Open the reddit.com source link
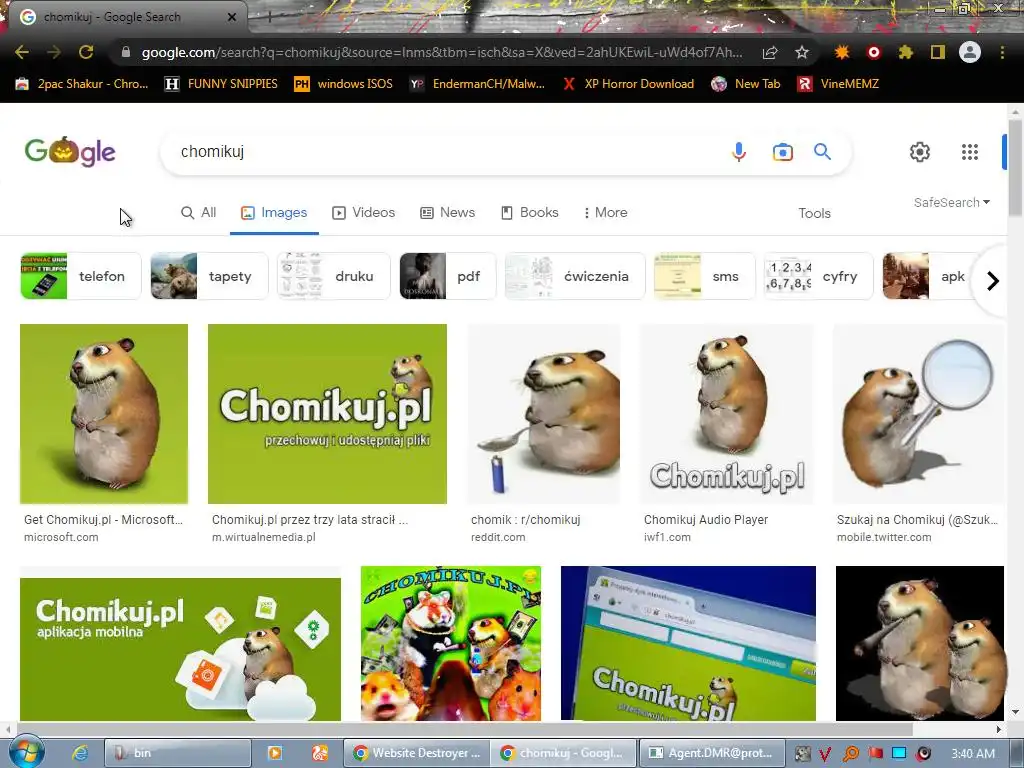The image size is (1024, 768). (498, 537)
